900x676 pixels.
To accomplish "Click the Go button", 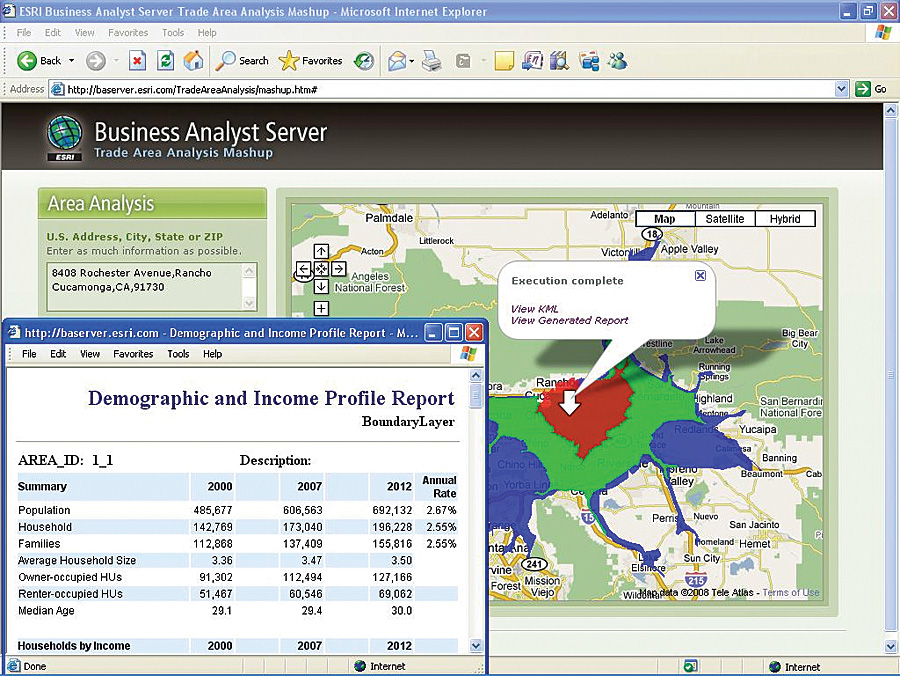I will pyautogui.click(x=871, y=89).
